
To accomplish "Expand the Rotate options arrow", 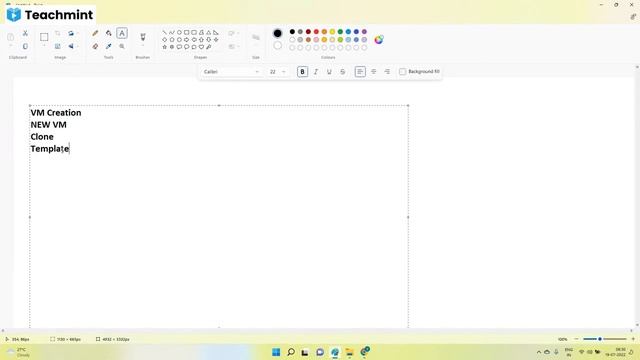I will 78,33.
